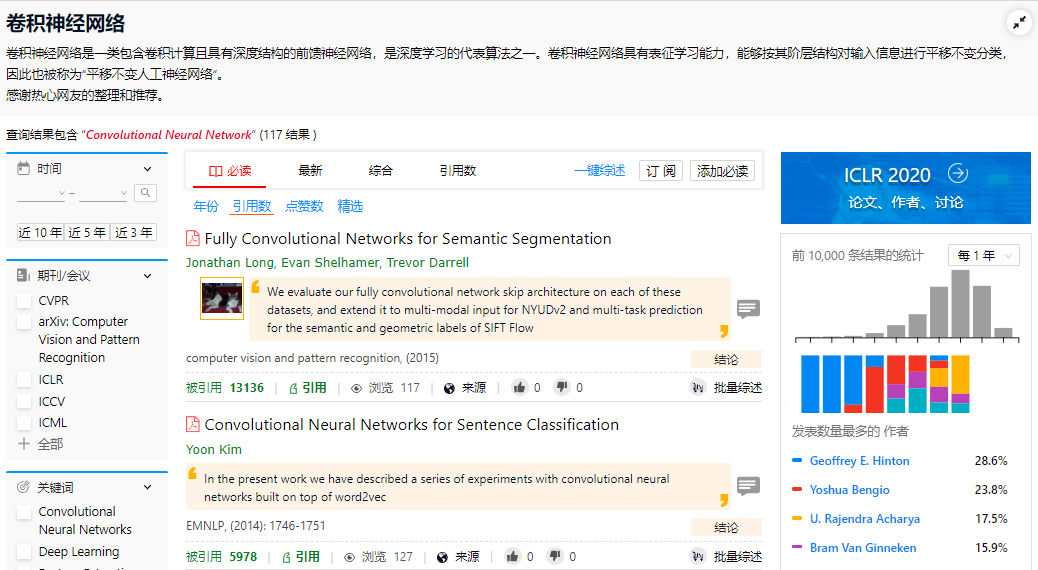Click 结论 tag on Fully Convolutional Networks paper

[x=726, y=359]
